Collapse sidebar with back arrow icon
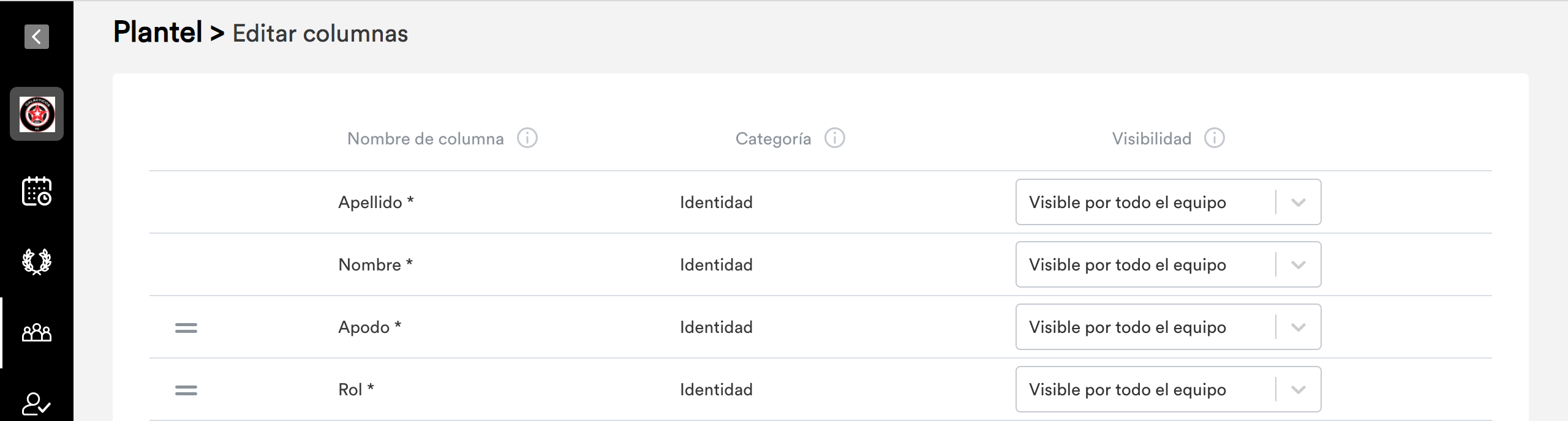Viewport: 1568px width, 421px height. [x=37, y=37]
